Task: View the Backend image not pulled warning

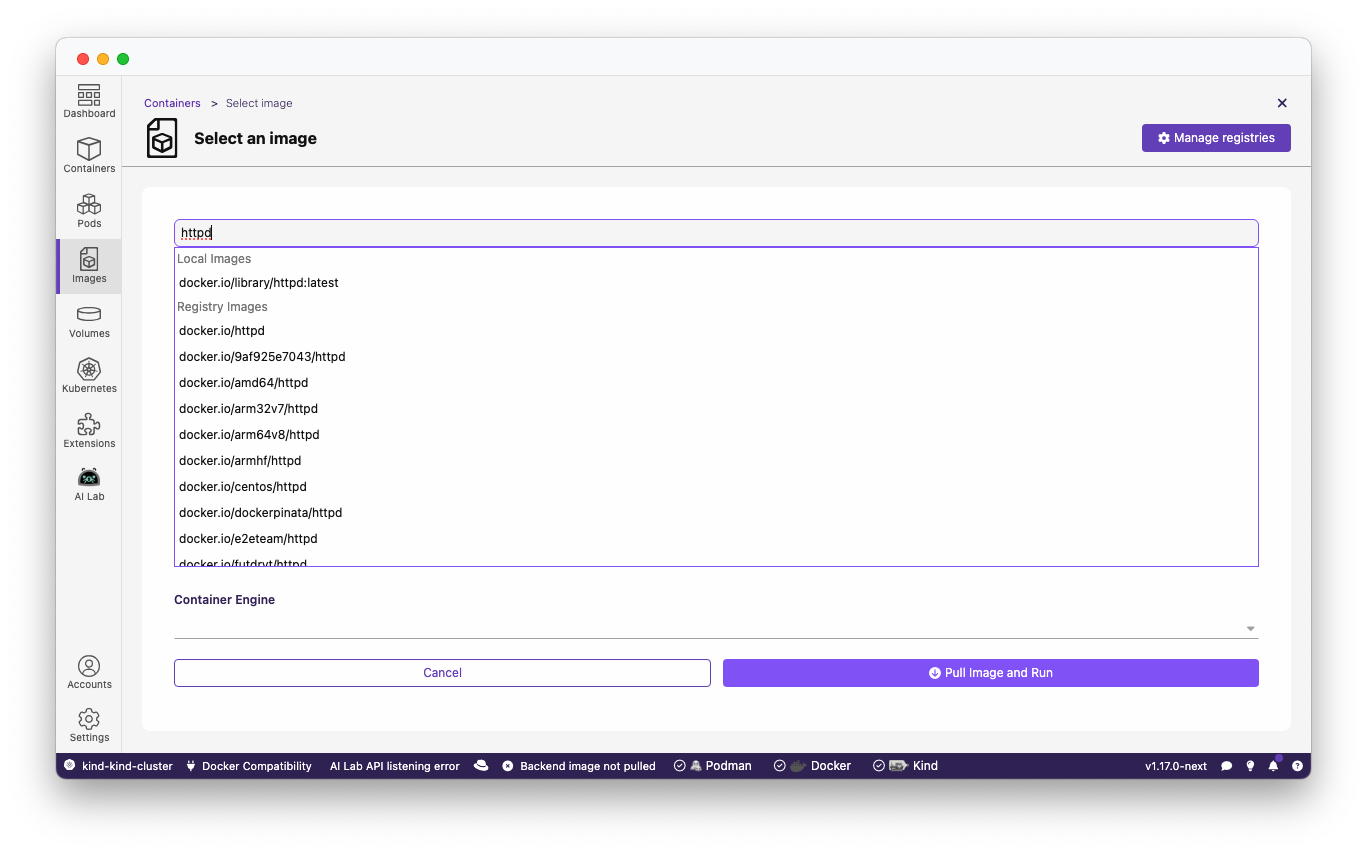Action: 578,765
